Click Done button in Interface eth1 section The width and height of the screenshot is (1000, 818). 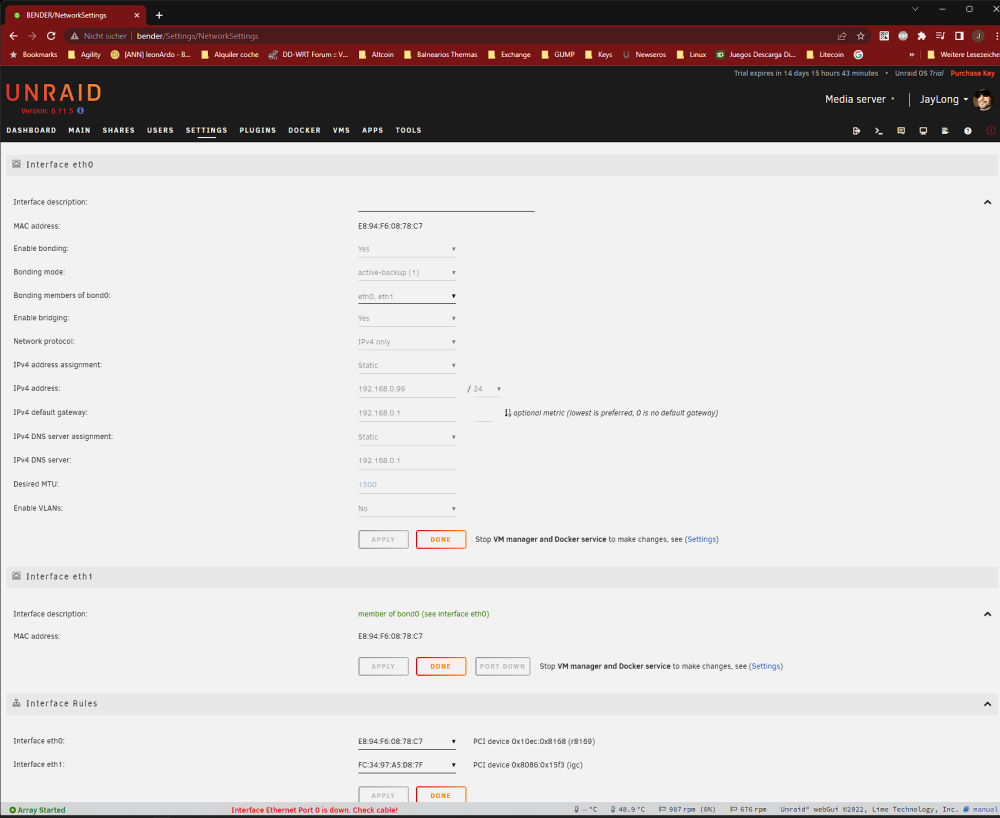click(x=441, y=666)
